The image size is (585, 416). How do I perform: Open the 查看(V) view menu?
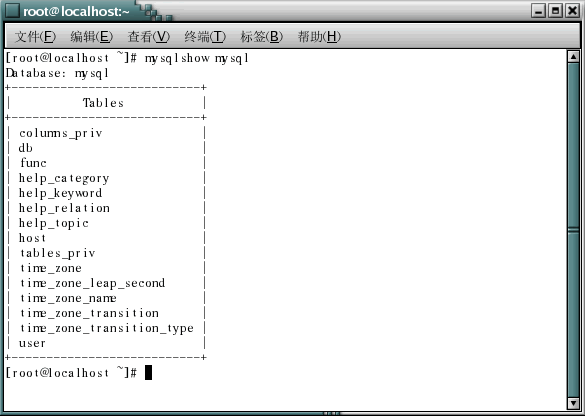pyautogui.click(x=148, y=37)
